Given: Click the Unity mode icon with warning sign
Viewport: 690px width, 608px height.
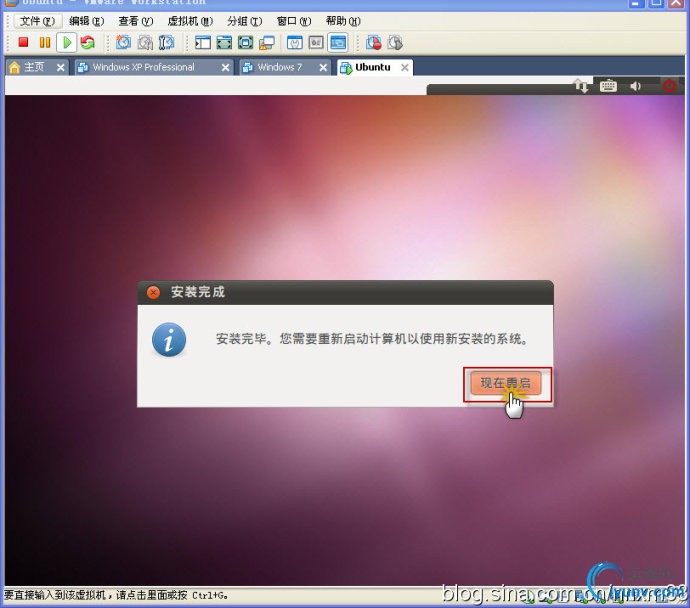Looking at the screenshot, I should [267, 42].
